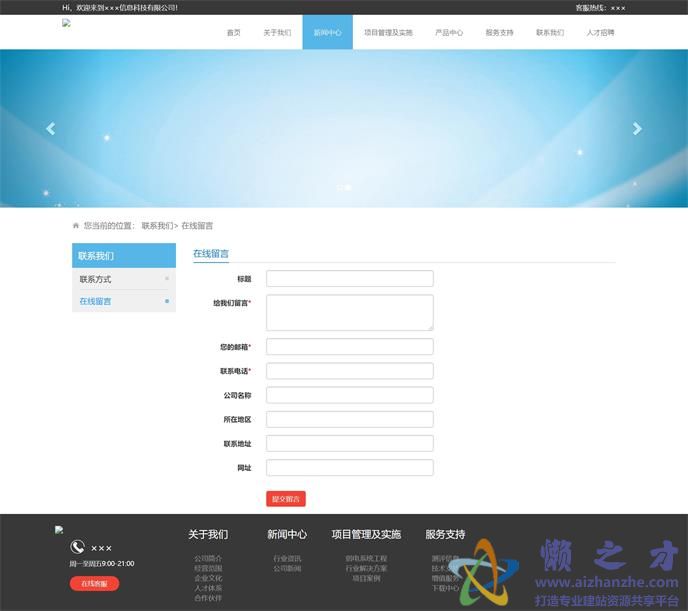Viewport: 688px width, 611px height.
Task: Focus the 您的邮箱 email input field
Action: (349, 347)
